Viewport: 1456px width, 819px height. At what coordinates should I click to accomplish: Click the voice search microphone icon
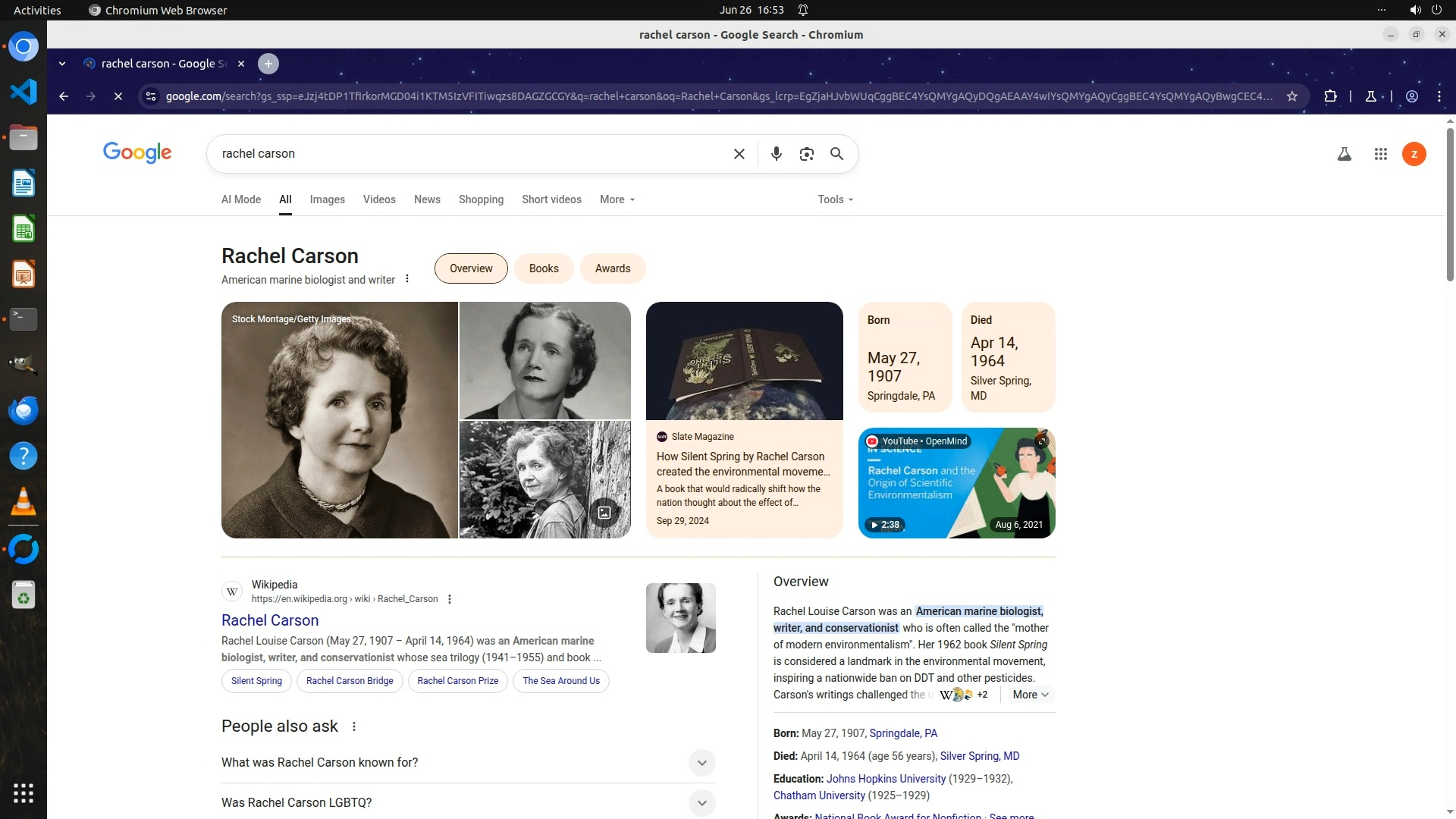(776, 154)
